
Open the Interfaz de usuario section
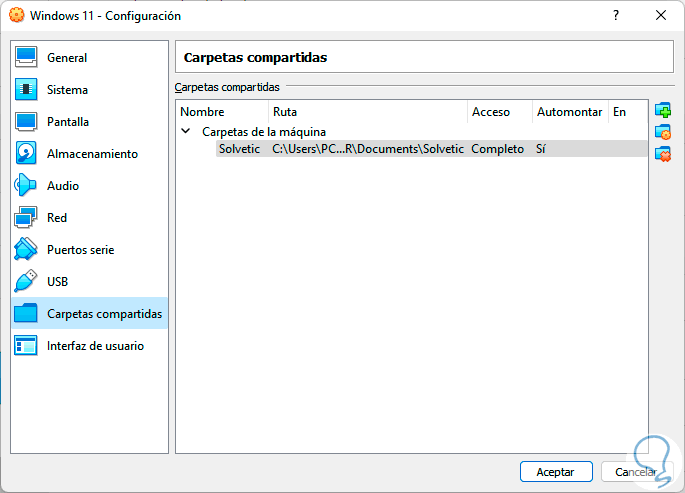(95, 346)
